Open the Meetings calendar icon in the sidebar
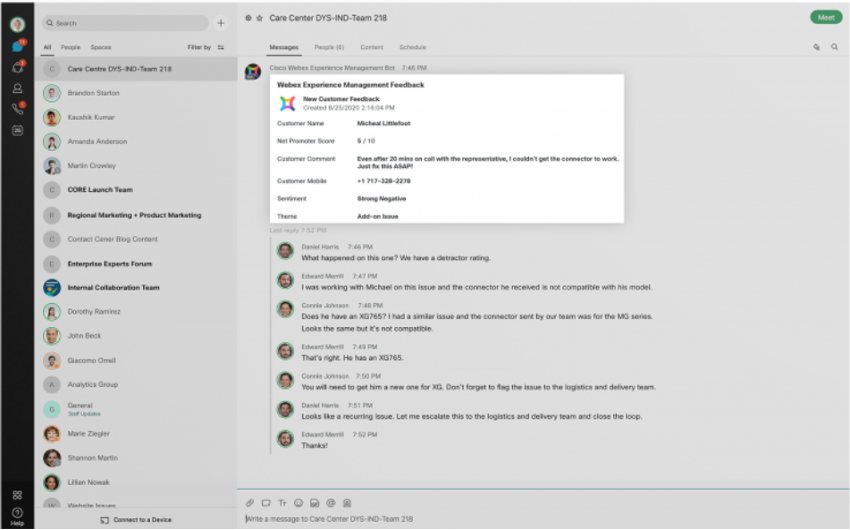The image size is (850, 530). 17,130
